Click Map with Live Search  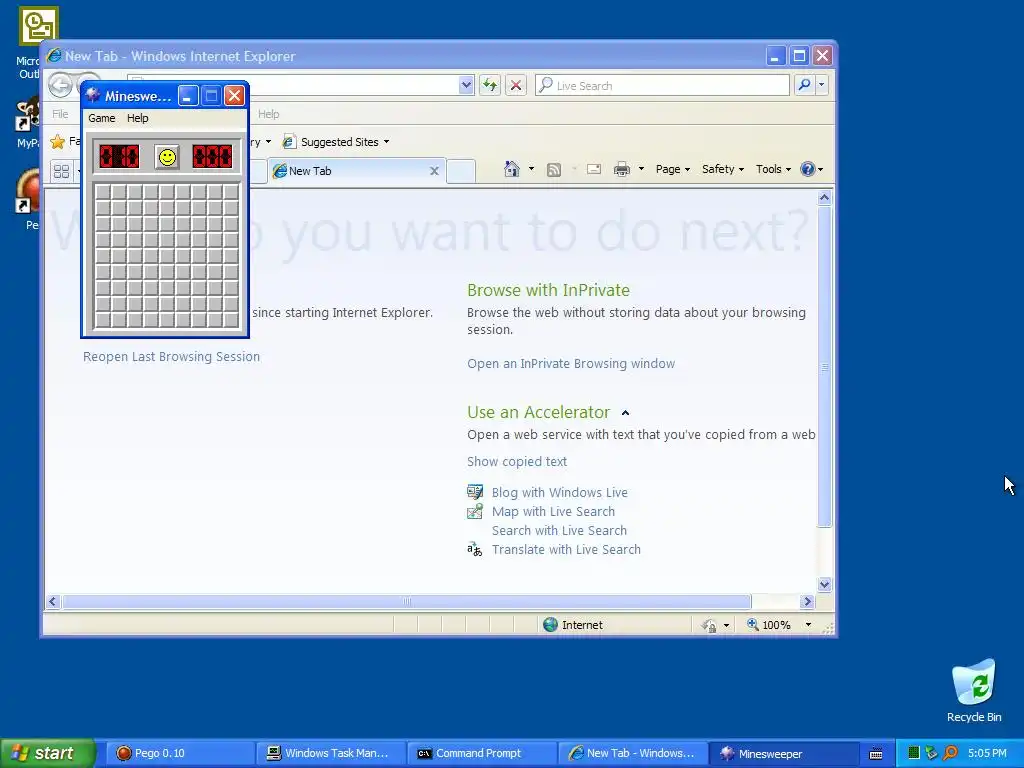[553, 511]
